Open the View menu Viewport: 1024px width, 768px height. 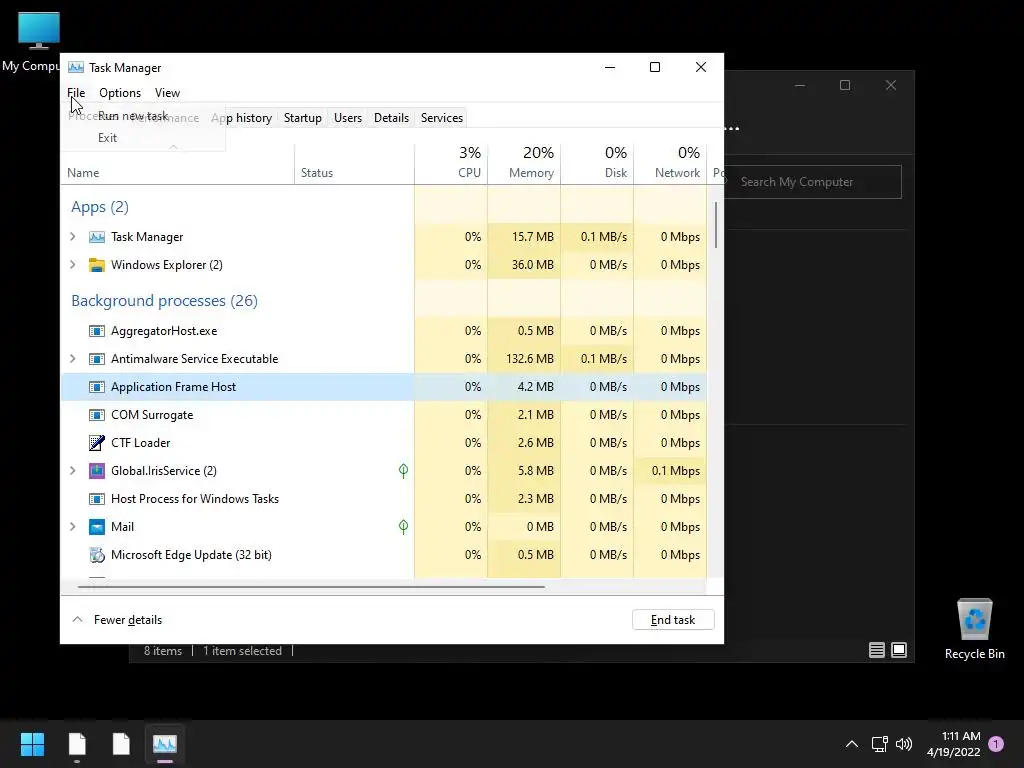point(167,93)
